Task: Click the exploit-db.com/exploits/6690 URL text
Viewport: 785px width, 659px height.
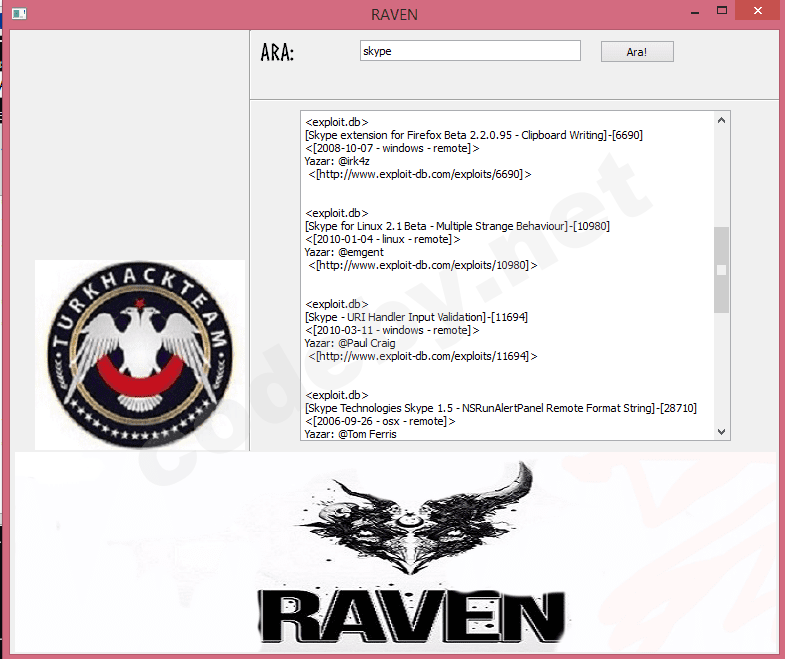Action: click(x=420, y=174)
